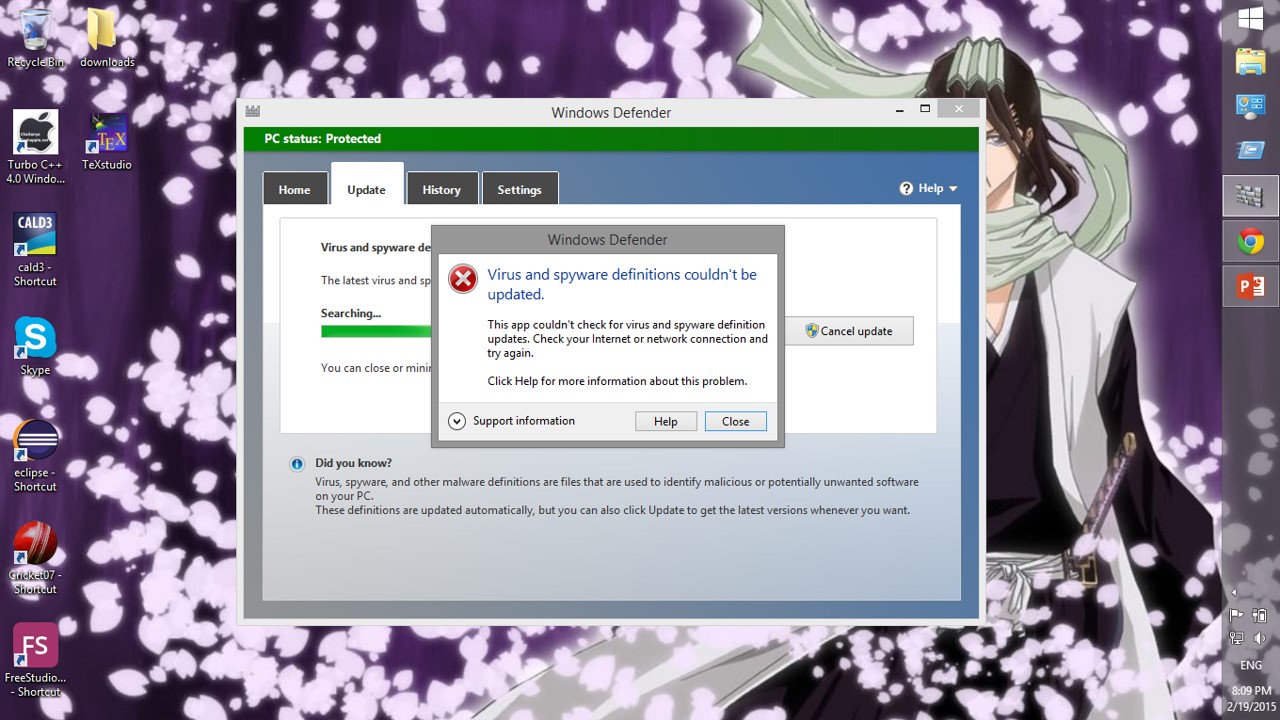Open the Help dropdown in Windows Defender

[x=929, y=188]
